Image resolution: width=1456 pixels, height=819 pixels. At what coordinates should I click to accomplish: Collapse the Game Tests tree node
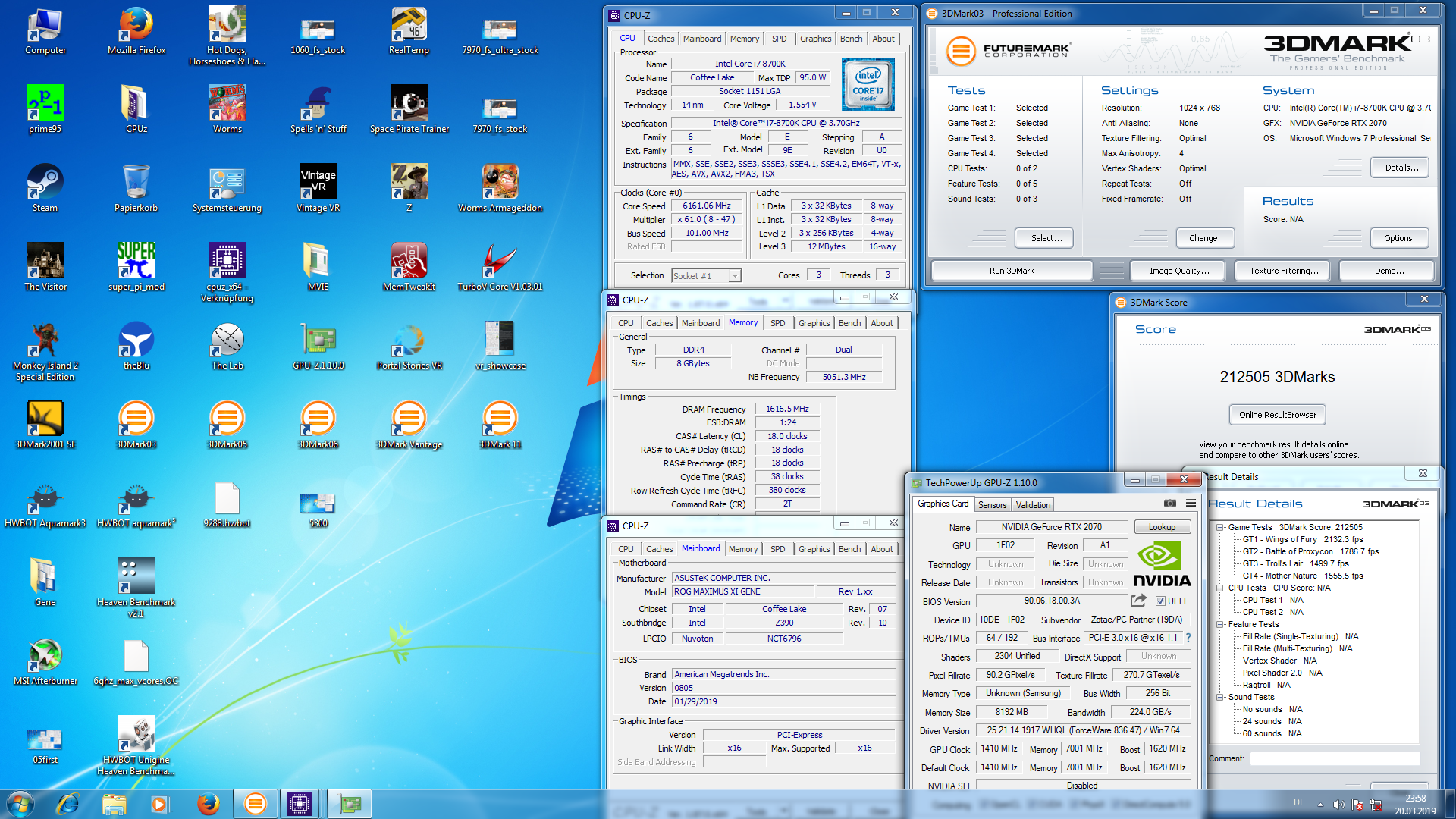(x=1219, y=527)
